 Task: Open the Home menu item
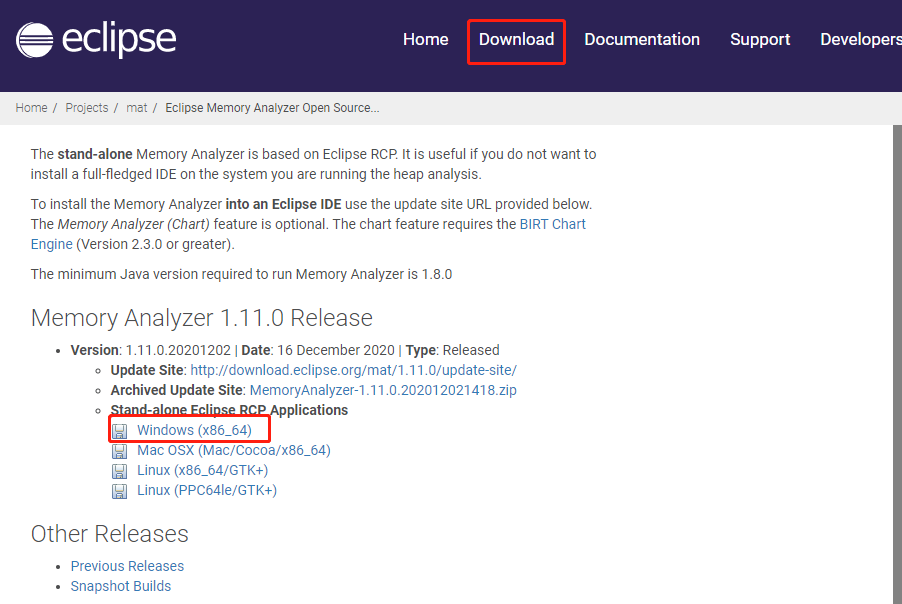[x=426, y=39]
